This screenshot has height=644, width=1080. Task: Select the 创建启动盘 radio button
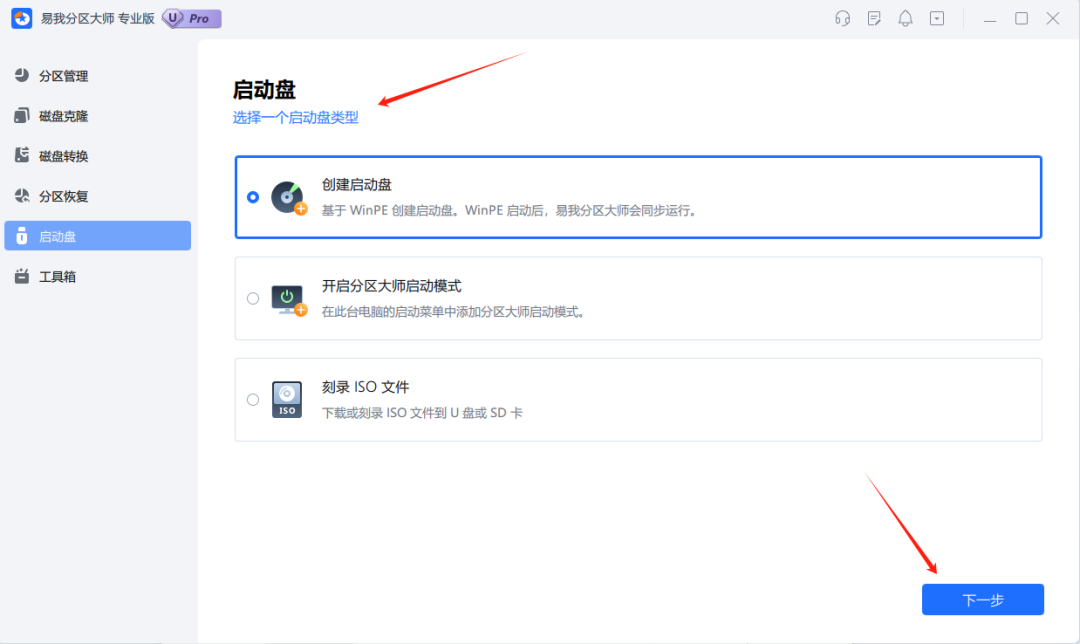[x=253, y=197]
